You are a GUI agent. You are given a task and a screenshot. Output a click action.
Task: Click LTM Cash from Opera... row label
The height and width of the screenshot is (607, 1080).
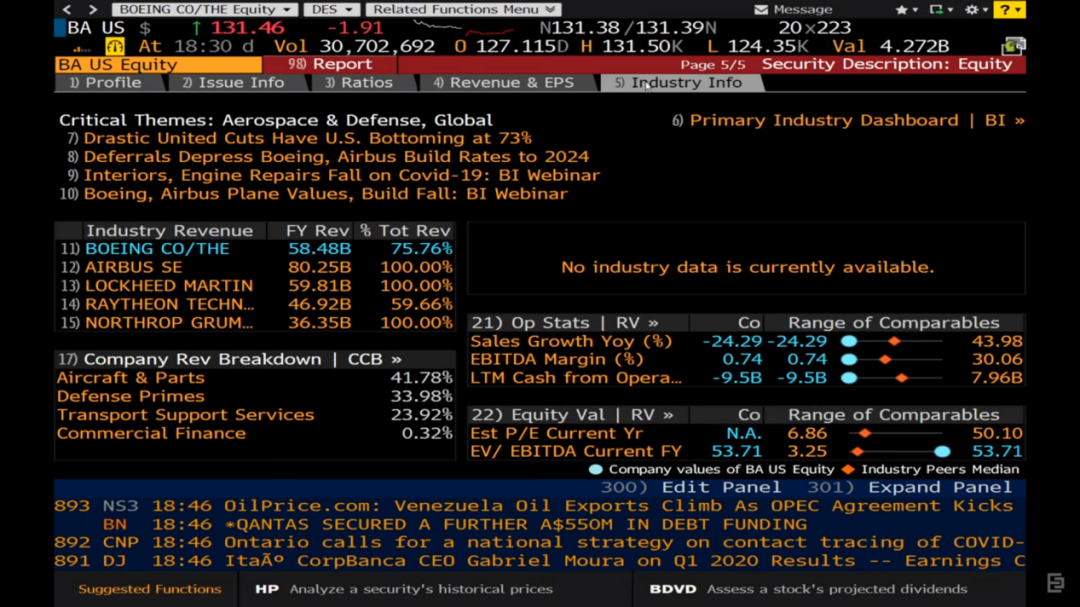pos(576,378)
